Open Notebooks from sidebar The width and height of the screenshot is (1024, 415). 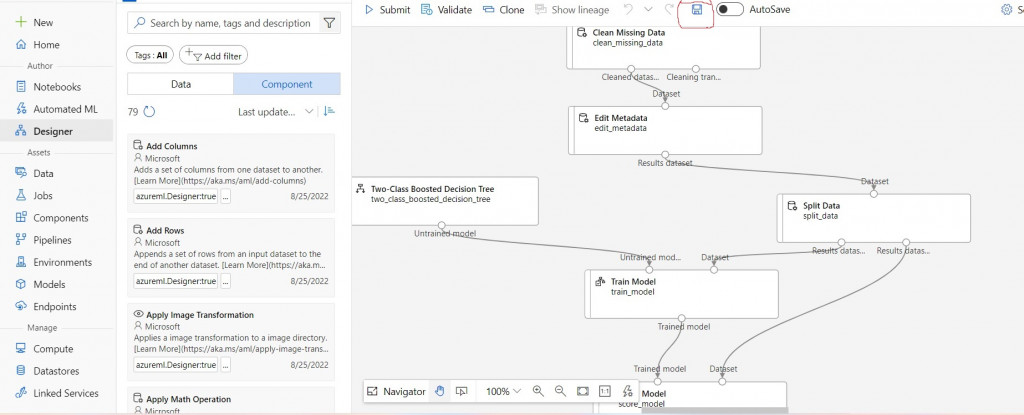(48, 86)
